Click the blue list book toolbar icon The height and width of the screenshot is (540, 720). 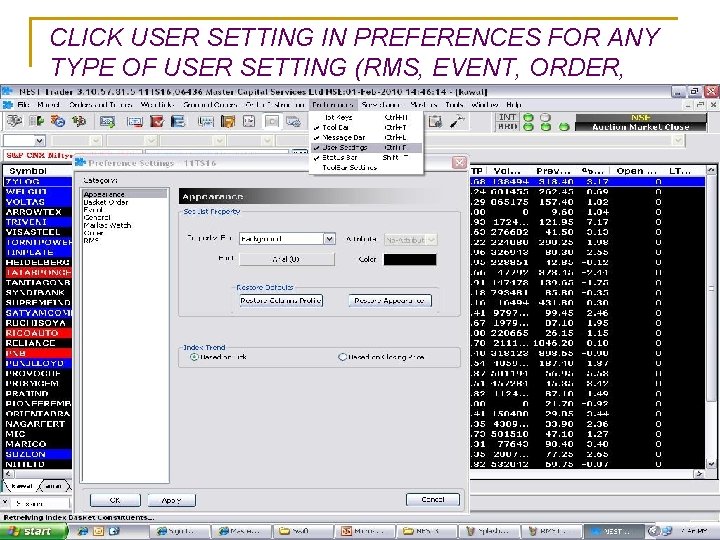(178, 122)
